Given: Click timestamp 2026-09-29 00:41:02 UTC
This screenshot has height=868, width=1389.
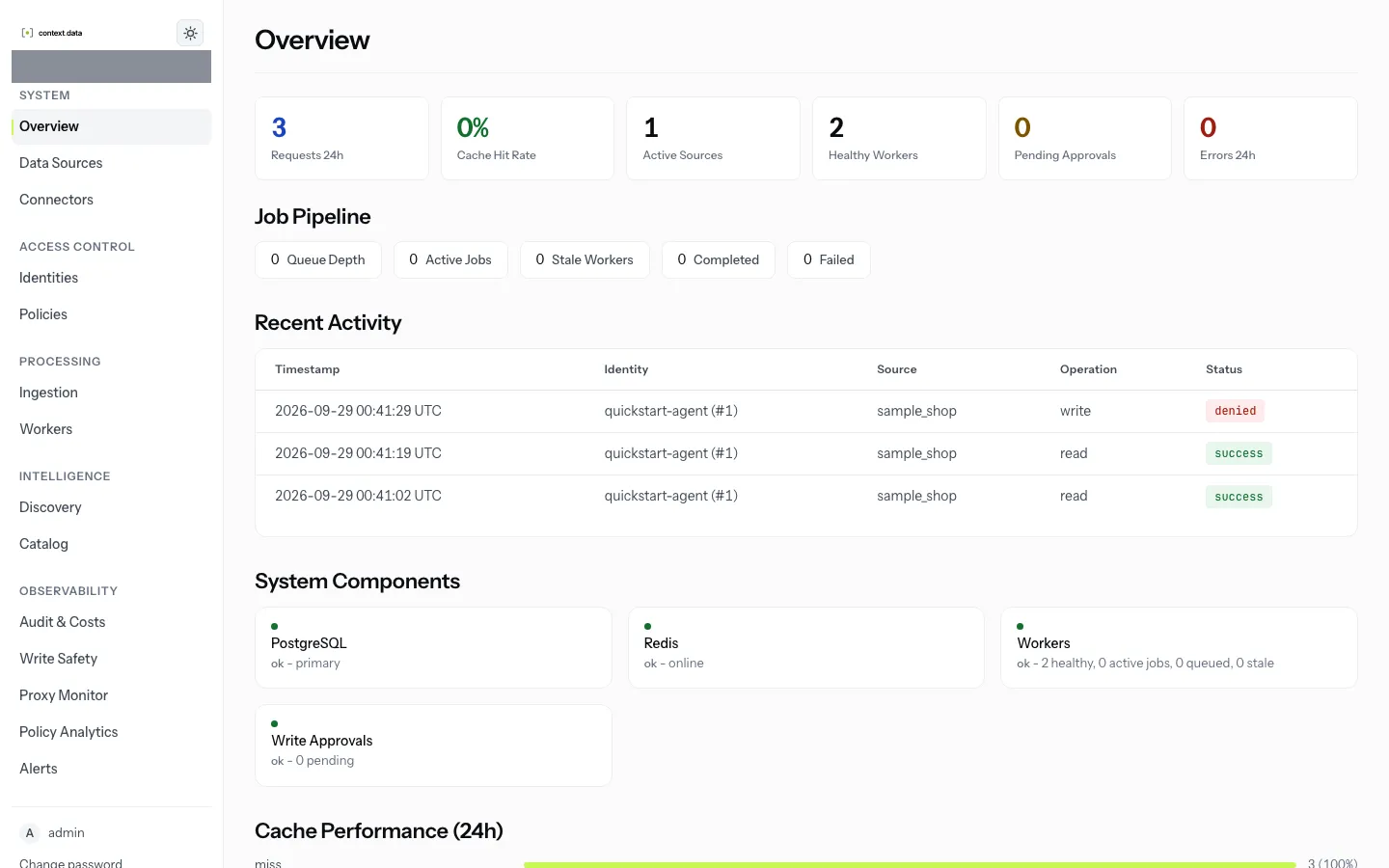Looking at the screenshot, I should [x=358, y=496].
